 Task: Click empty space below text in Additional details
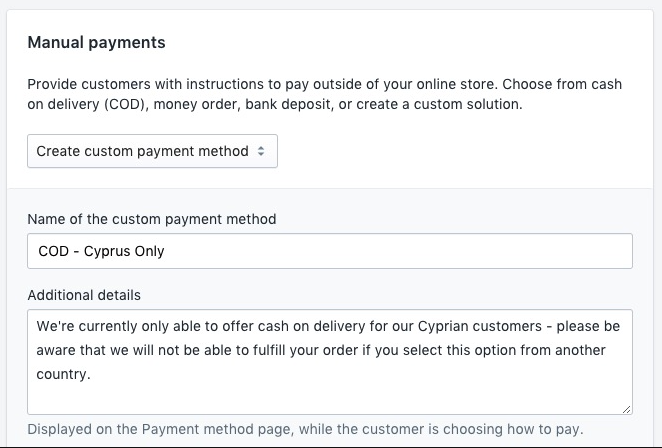[329, 397]
